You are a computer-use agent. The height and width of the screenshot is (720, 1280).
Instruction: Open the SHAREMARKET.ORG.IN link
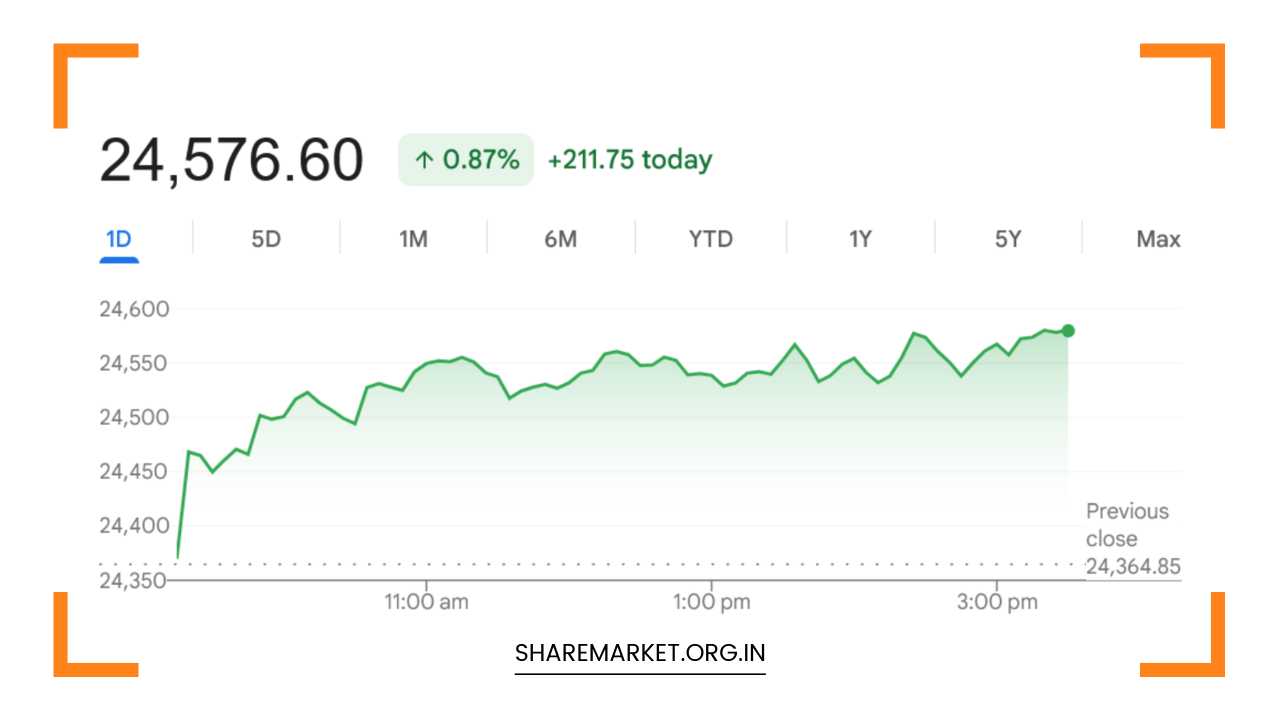pos(640,653)
